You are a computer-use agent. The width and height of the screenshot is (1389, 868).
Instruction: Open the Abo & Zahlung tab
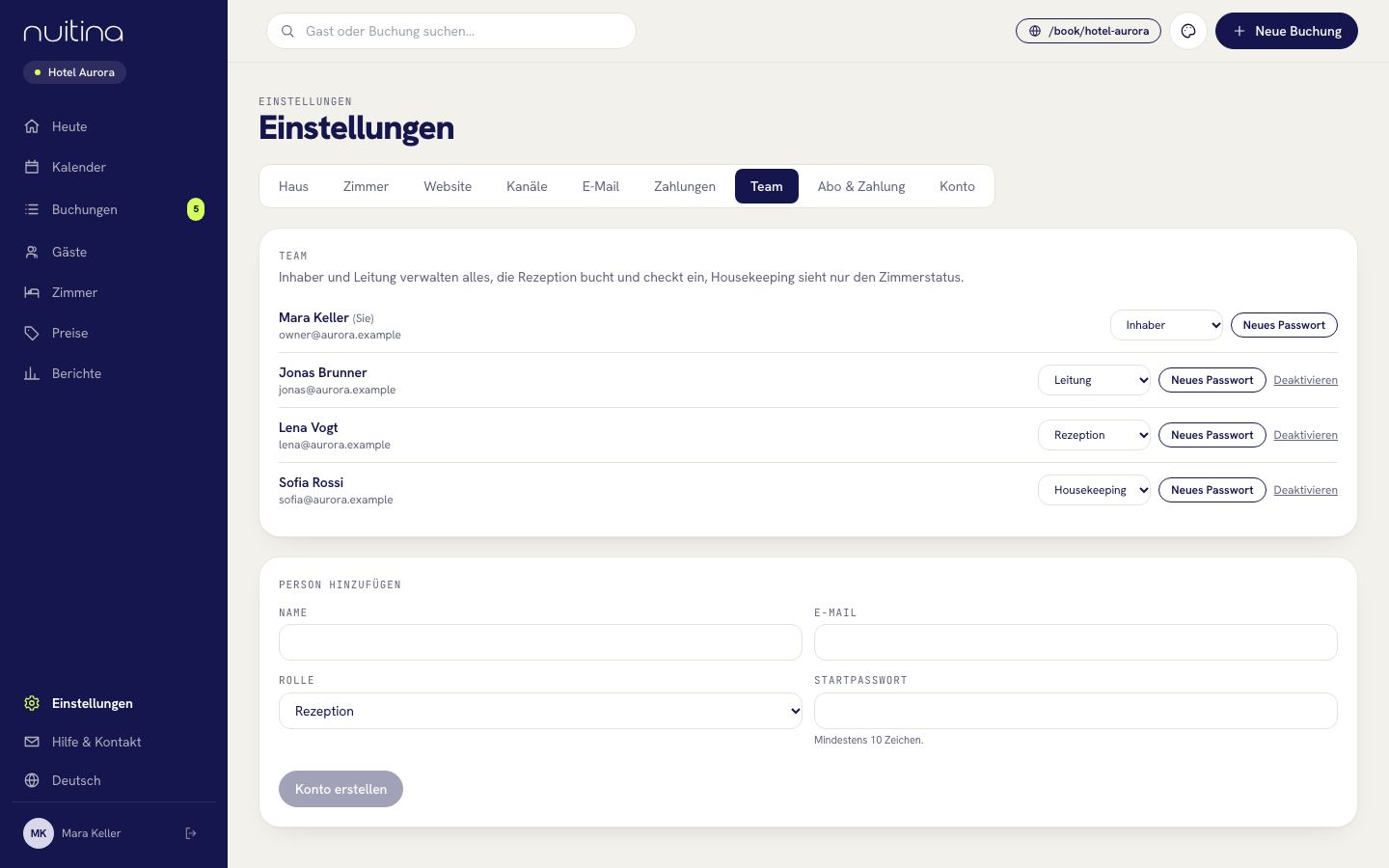click(x=861, y=186)
